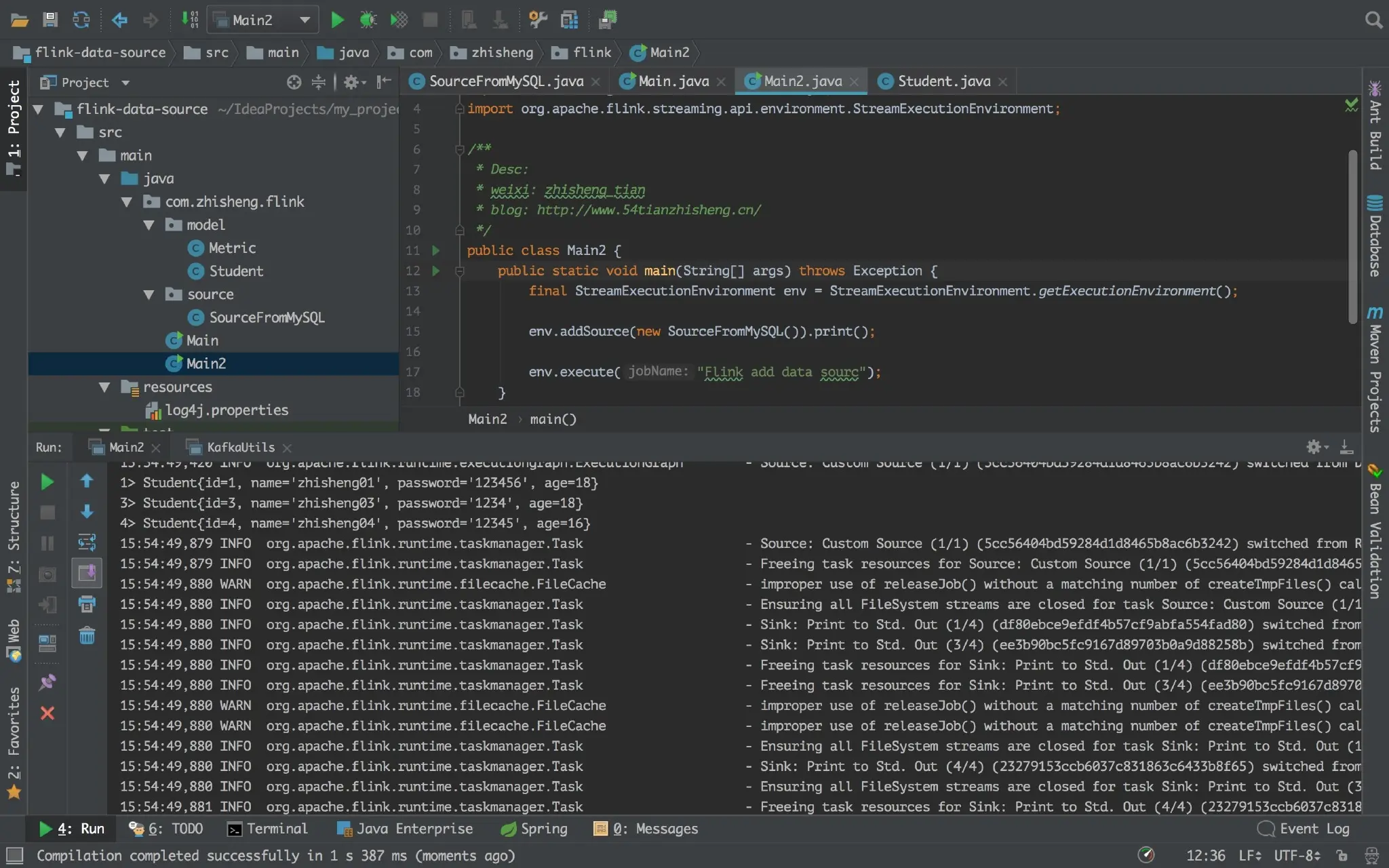Click the print icon in Run panel
This screenshot has width=1389, height=868.
(x=87, y=604)
